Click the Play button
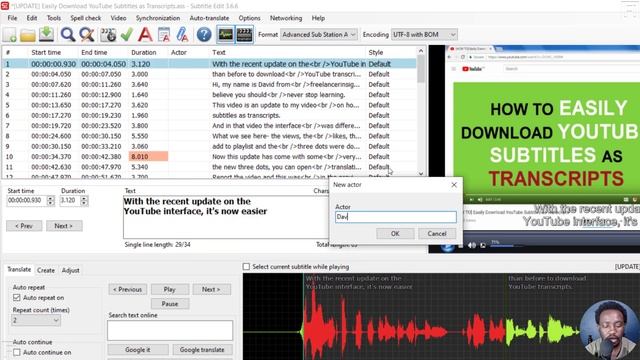The image size is (640, 360). click(170, 289)
